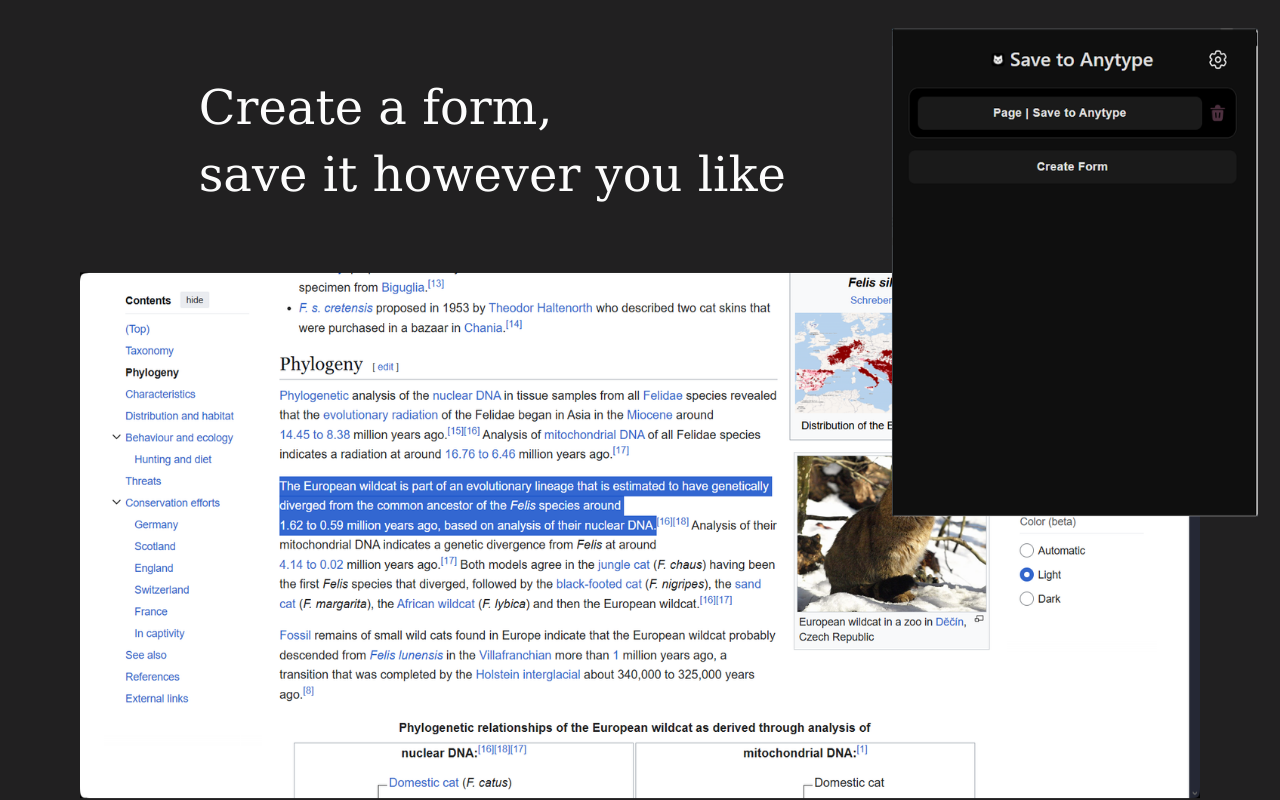Jump to References in the contents list
The height and width of the screenshot is (800, 1280).
pos(152,676)
